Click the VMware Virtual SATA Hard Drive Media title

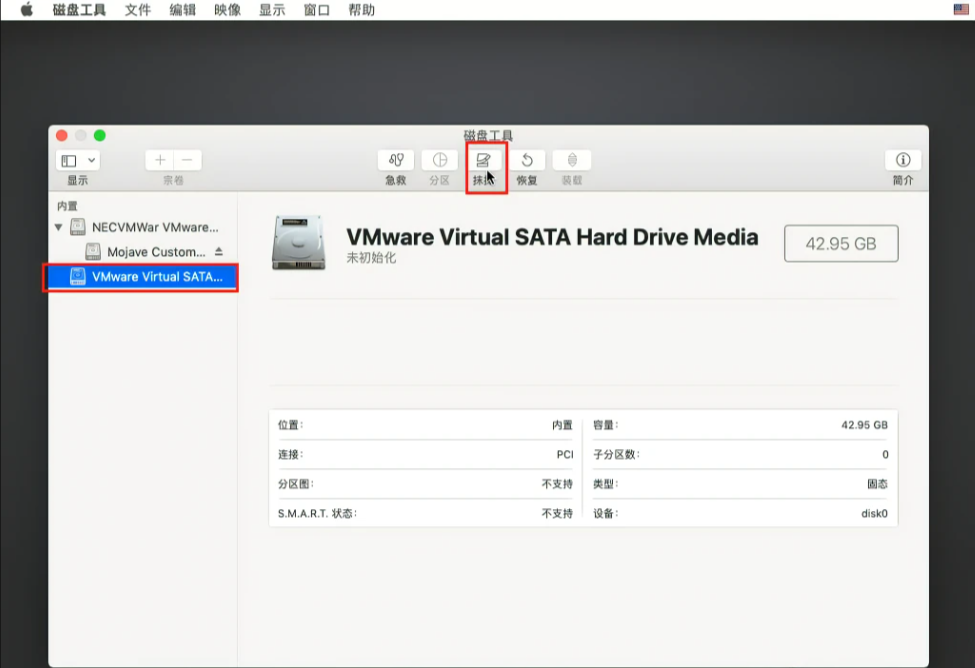point(552,237)
